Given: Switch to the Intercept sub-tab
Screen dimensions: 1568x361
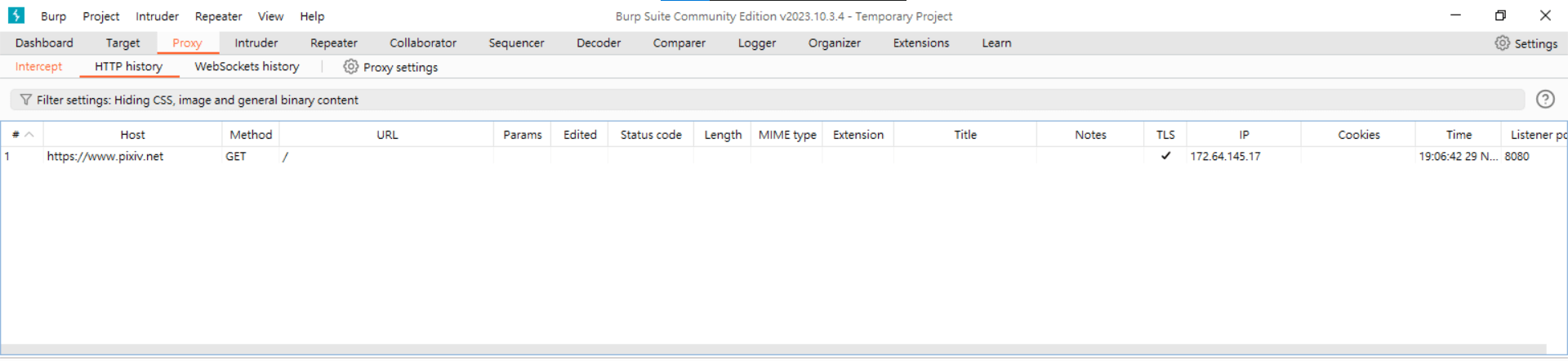Looking at the screenshot, I should tap(38, 67).
